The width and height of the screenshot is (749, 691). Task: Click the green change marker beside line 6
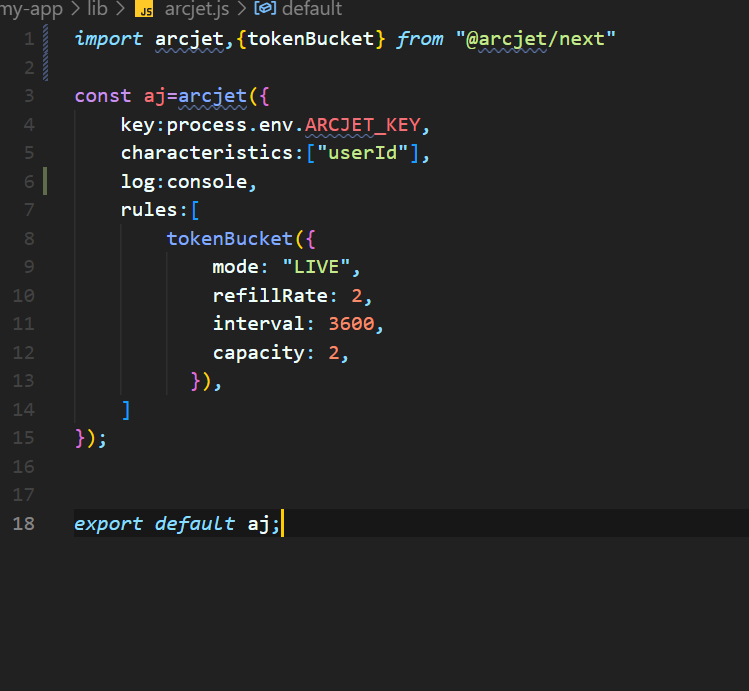click(x=45, y=181)
